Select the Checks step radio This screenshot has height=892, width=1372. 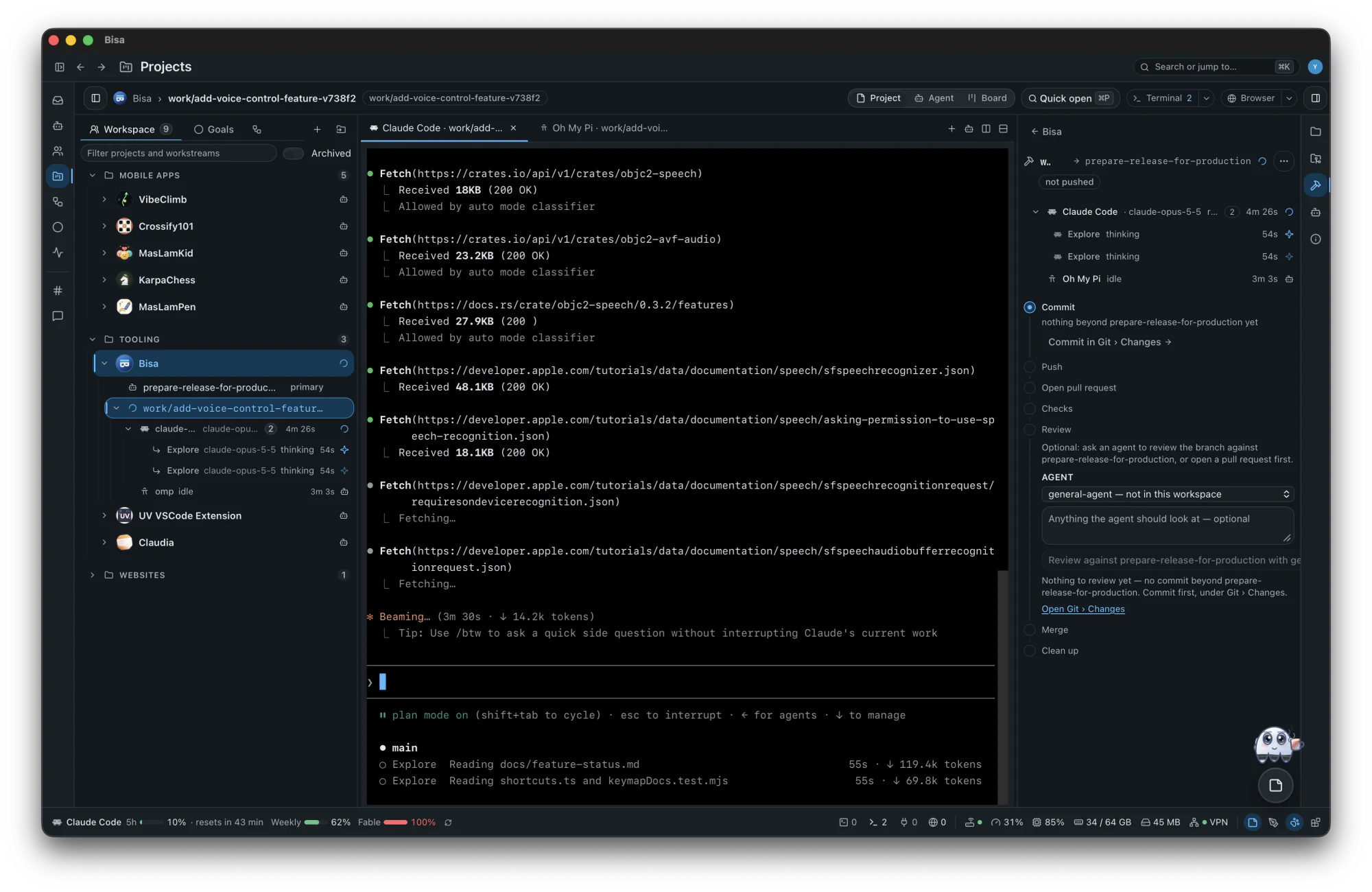click(1030, 409)
